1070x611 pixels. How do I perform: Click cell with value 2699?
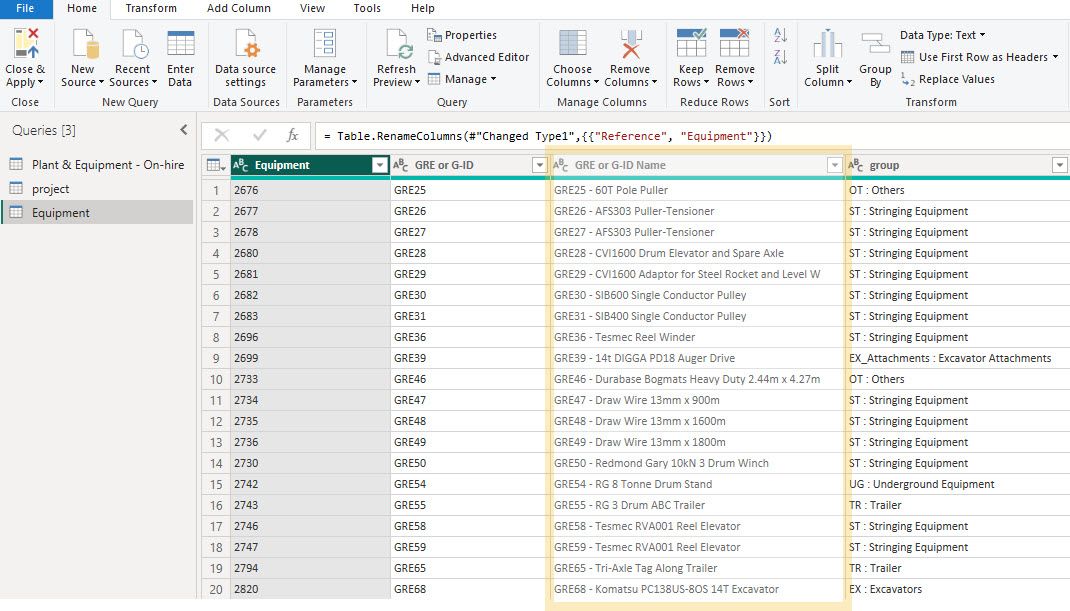pyautogui.click(x=310, y=358)
